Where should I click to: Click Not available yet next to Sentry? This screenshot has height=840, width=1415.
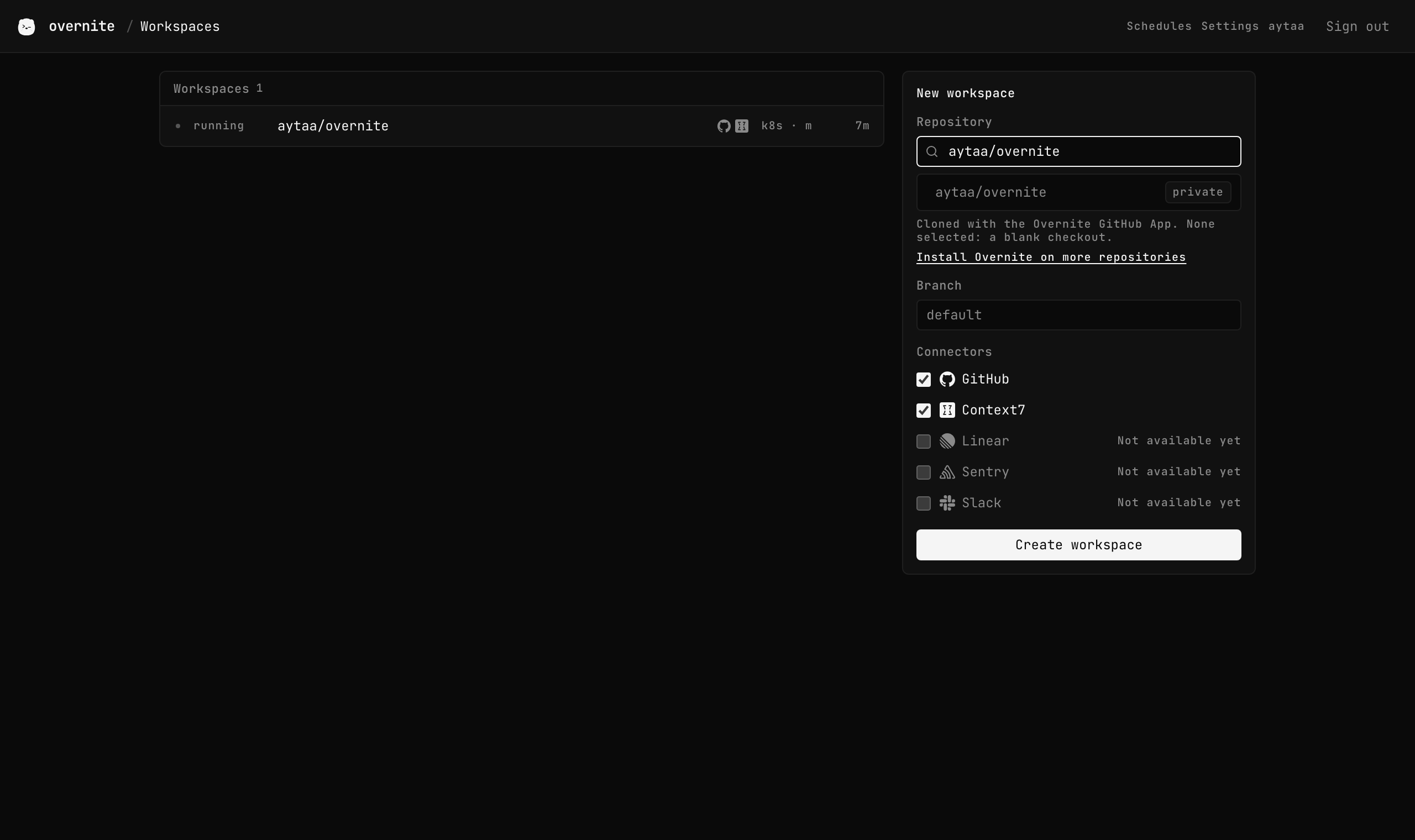click(x=1178, y=472)
